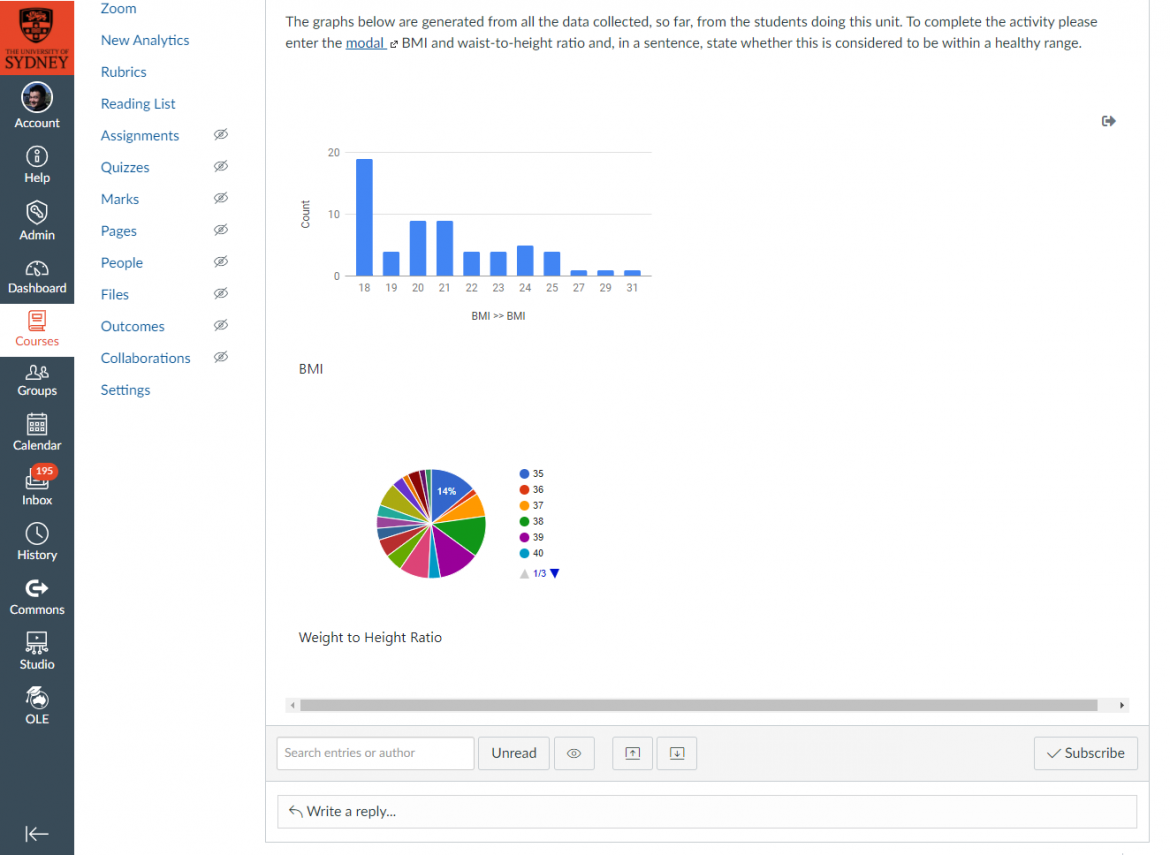
Task: Open the History panel
Action: tap(37, 542)
